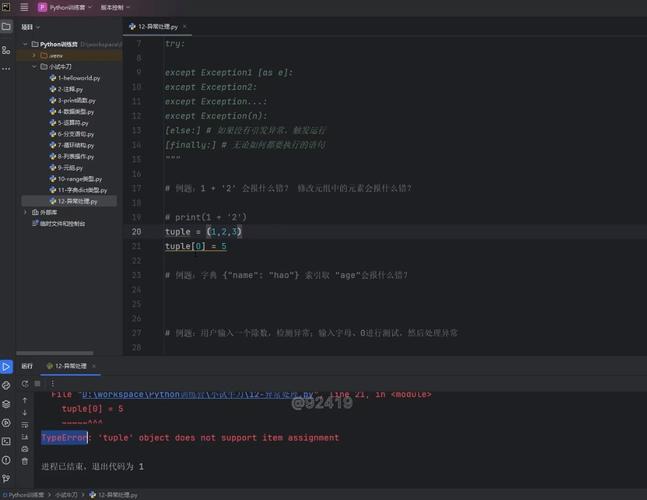647x500 pixels.
Task: Expand the 外部库 node
Action: point(26,212)
